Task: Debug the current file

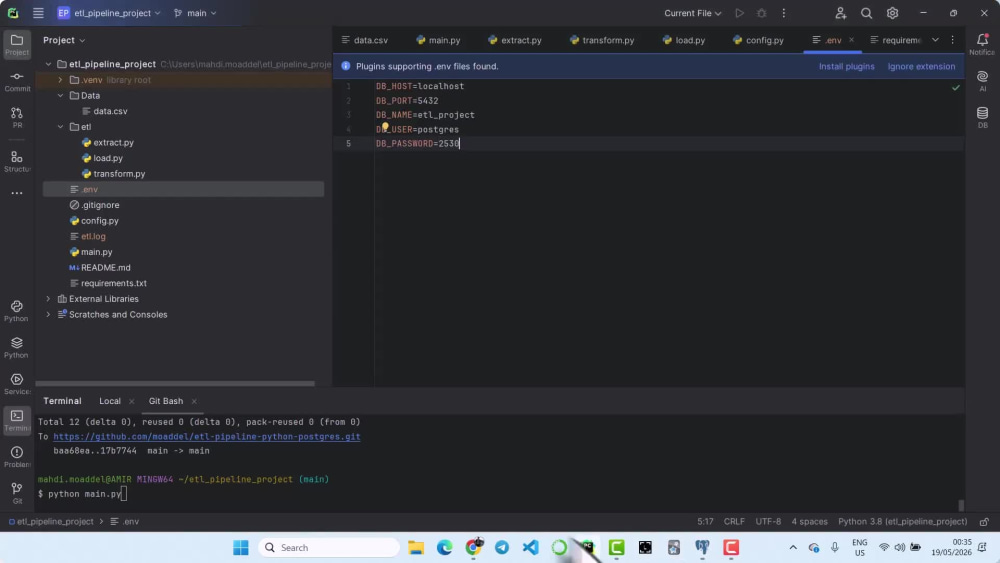Action: [761, 13]
